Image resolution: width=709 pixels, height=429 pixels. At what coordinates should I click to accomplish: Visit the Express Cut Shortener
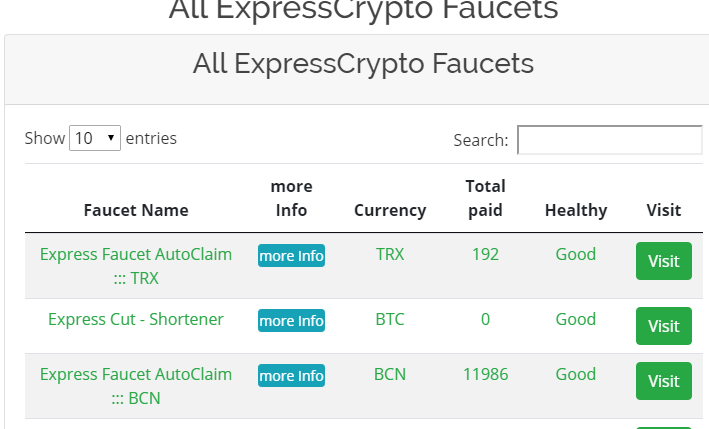664,326
